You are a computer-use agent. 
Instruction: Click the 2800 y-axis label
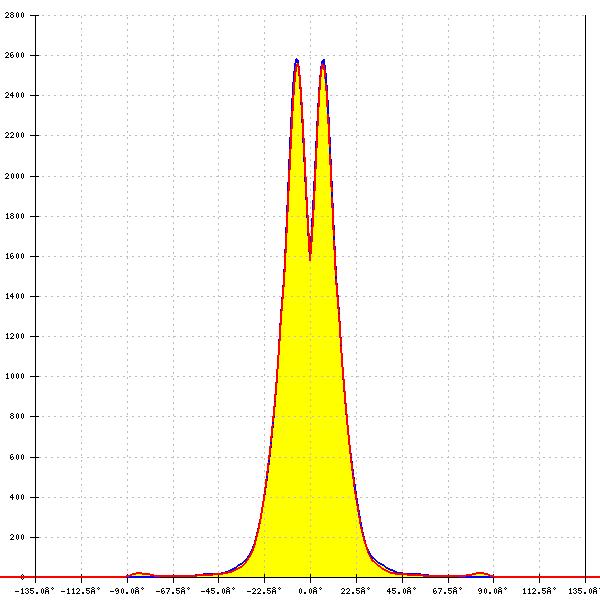coord(15,15)
